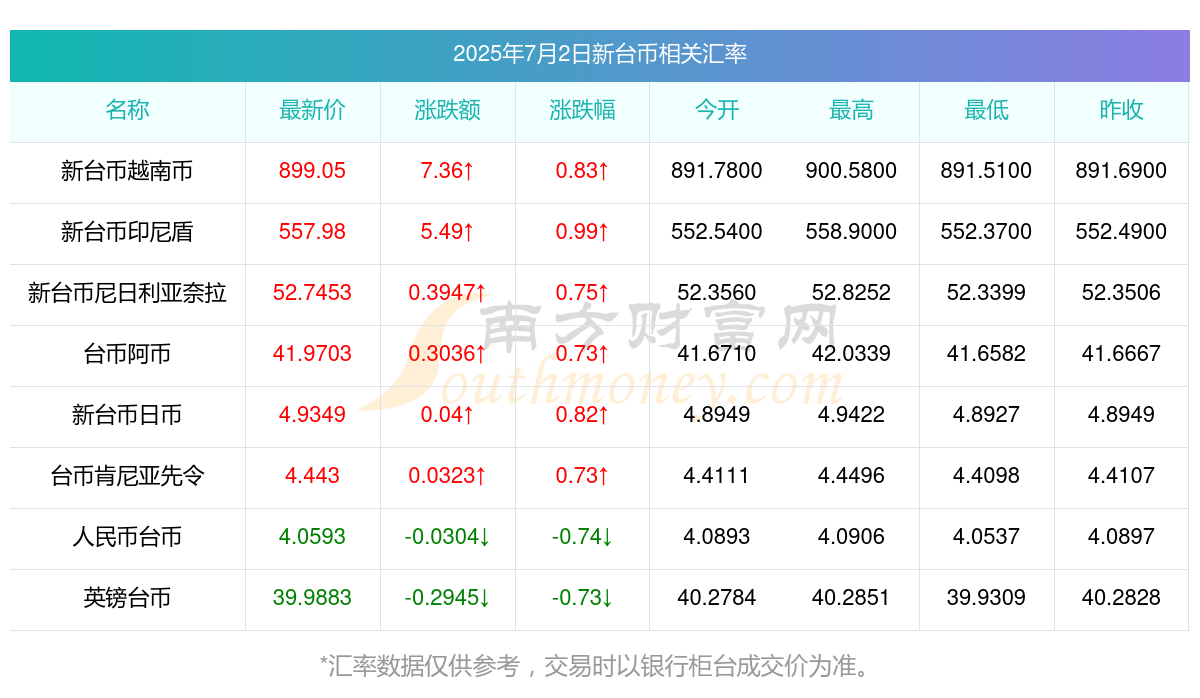Click previous close 52.3506
This screenshot has width=1200, height=698.
coord(1121,293)
